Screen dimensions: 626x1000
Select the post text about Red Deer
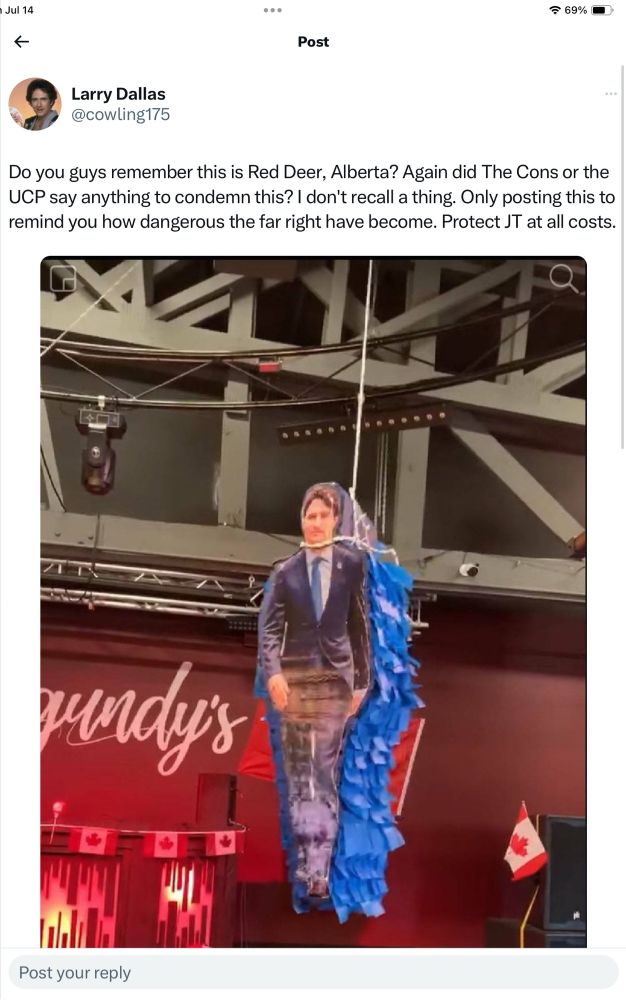[312, 197]
